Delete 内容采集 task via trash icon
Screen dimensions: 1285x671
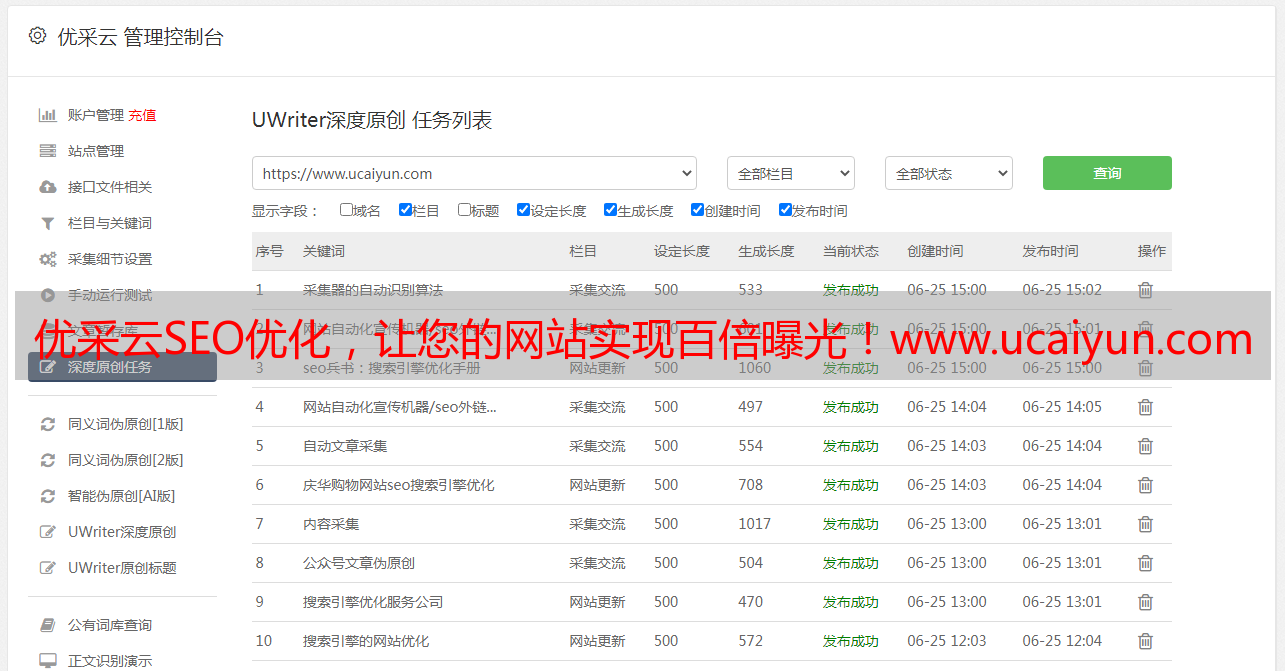1146,524
